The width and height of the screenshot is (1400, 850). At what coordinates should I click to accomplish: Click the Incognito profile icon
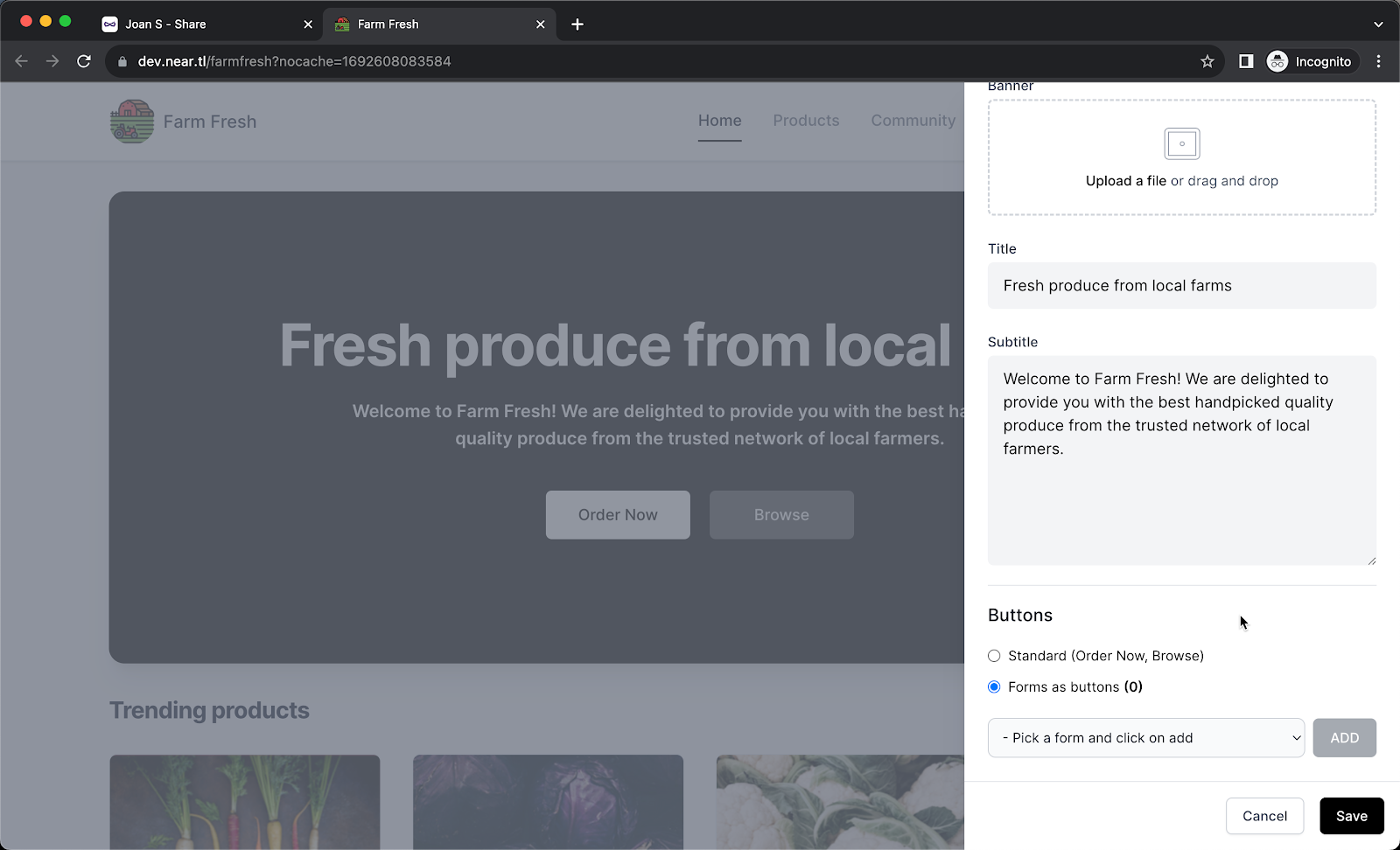(1277, 61)
